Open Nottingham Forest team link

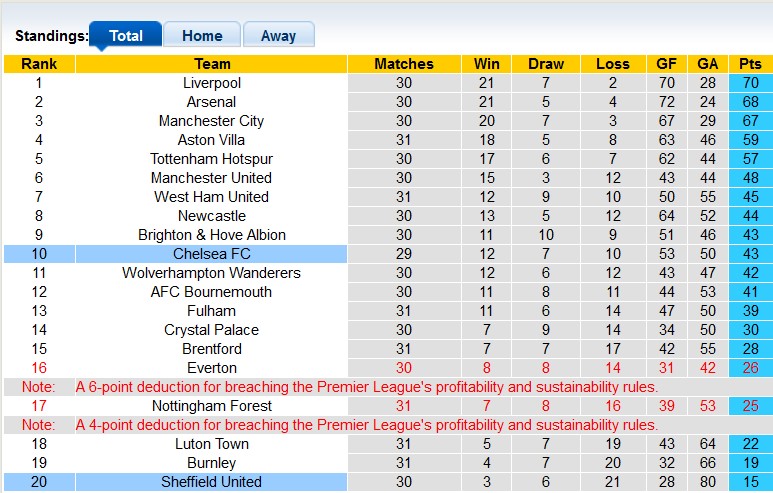212,406
